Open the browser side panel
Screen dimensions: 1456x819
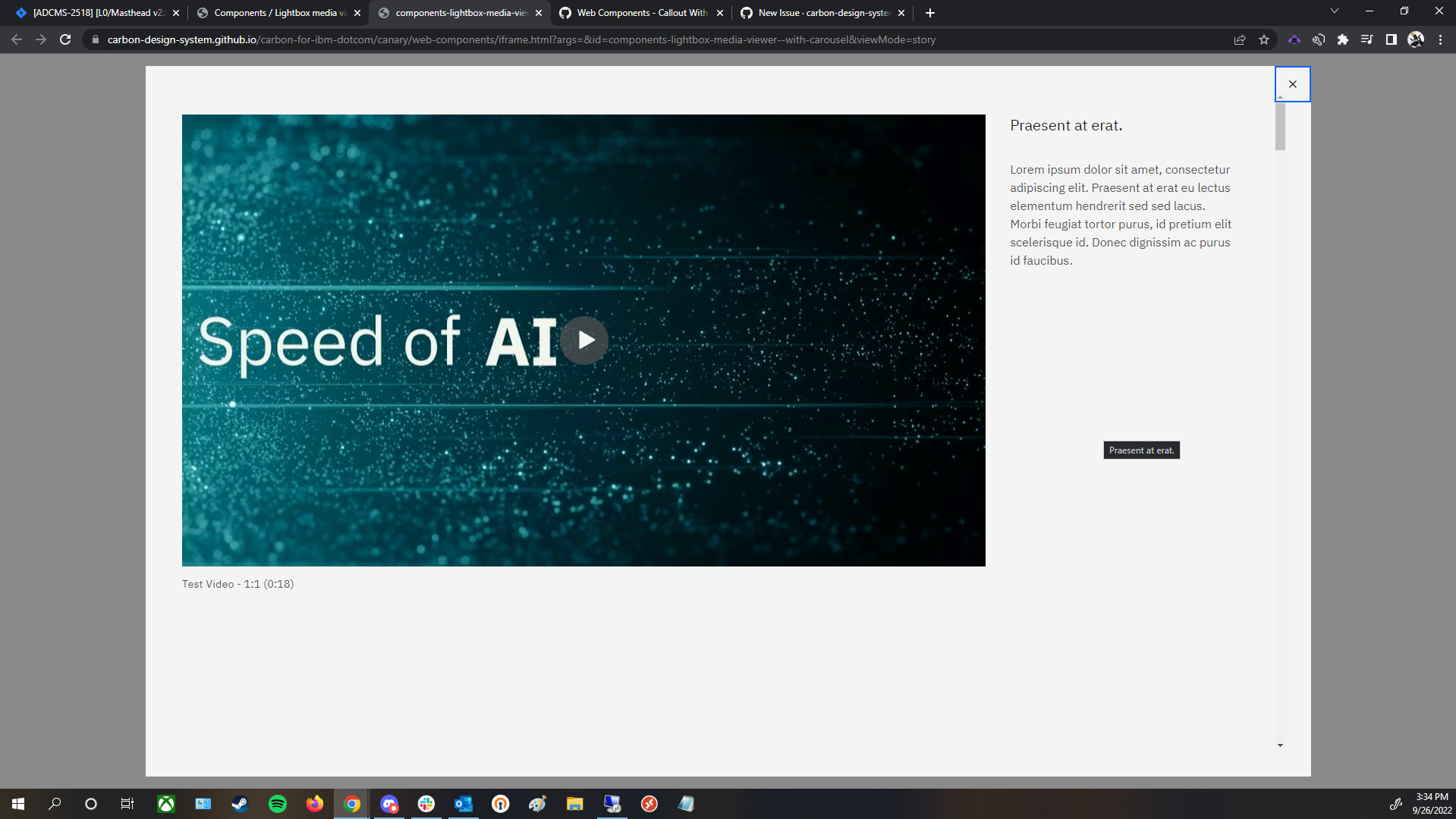pyautogui.click(x=1392, y=39)
